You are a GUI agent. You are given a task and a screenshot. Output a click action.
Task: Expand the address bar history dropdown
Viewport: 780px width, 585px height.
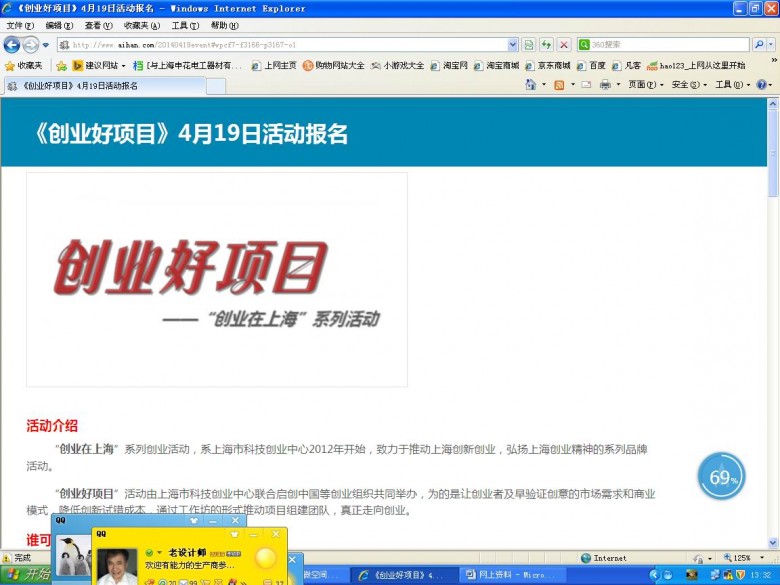click(513, 45)
